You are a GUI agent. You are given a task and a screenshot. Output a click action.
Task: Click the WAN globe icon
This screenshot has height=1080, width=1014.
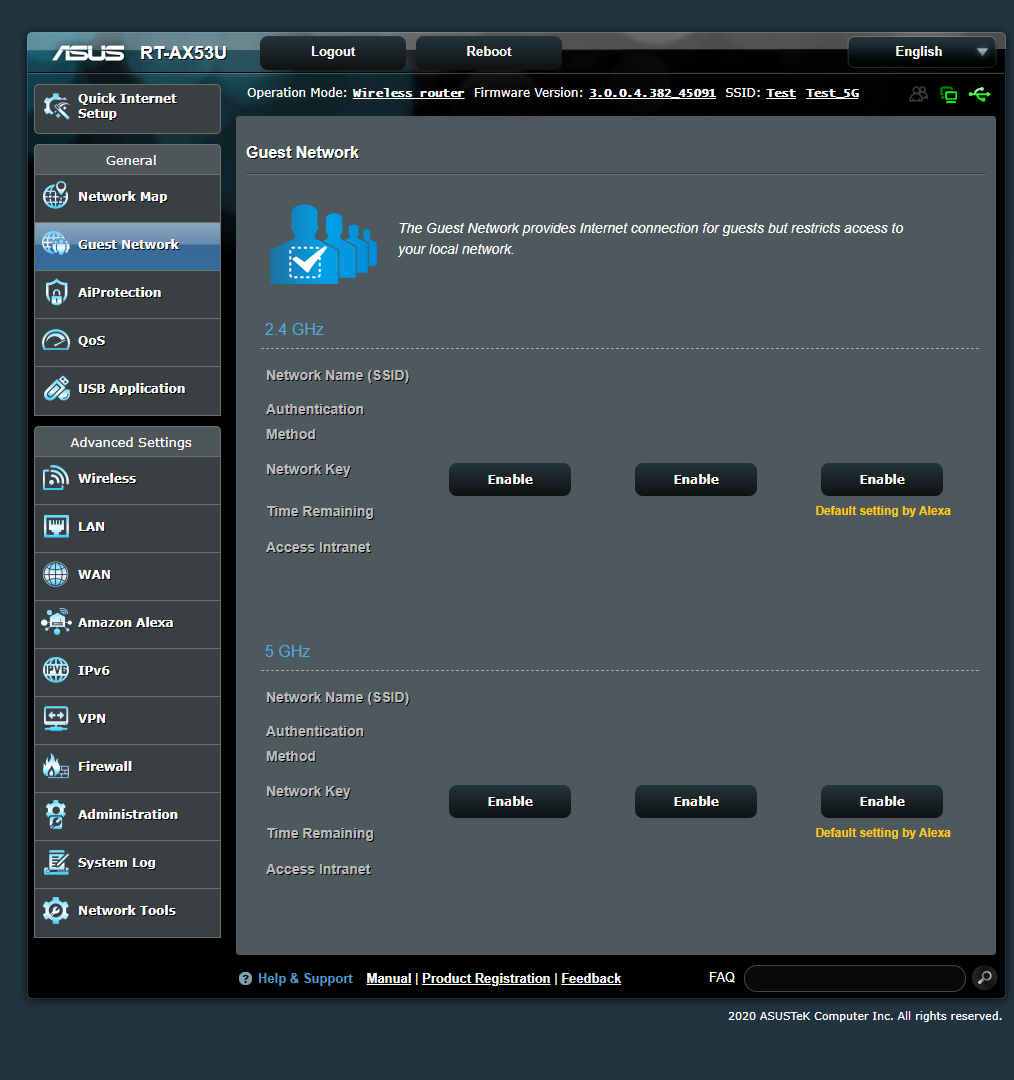tap(56, 574)
